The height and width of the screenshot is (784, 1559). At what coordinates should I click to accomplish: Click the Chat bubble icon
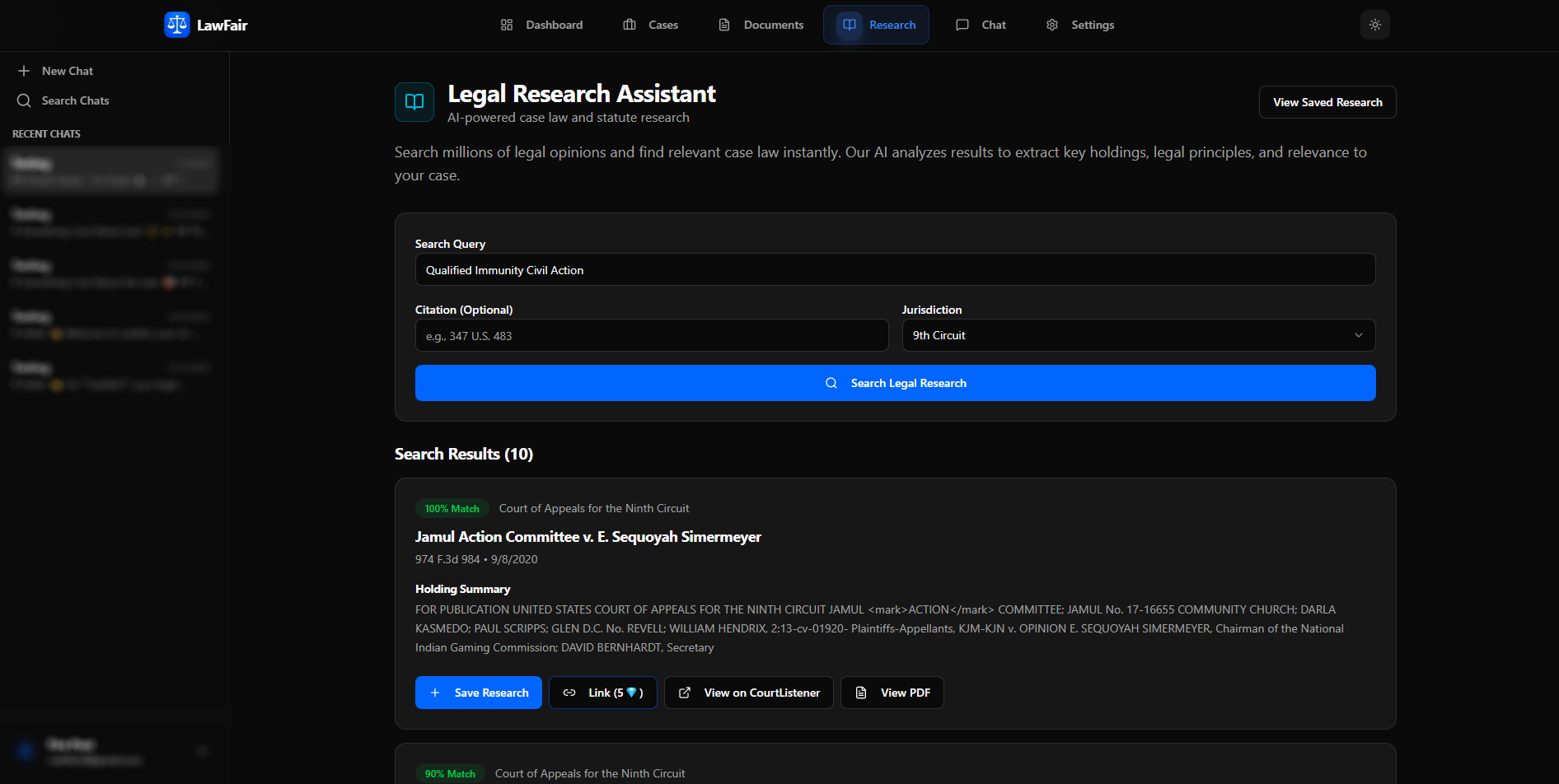point(962,25)
